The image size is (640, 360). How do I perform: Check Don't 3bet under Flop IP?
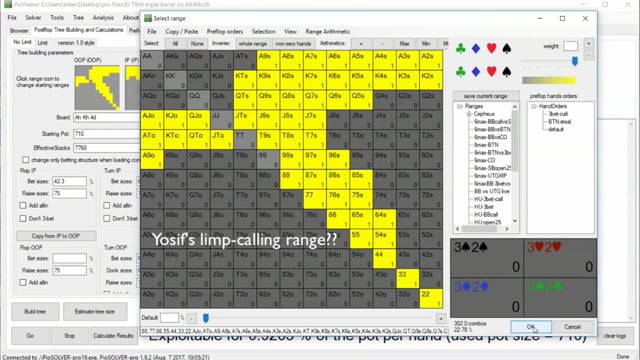coord(23,218)
